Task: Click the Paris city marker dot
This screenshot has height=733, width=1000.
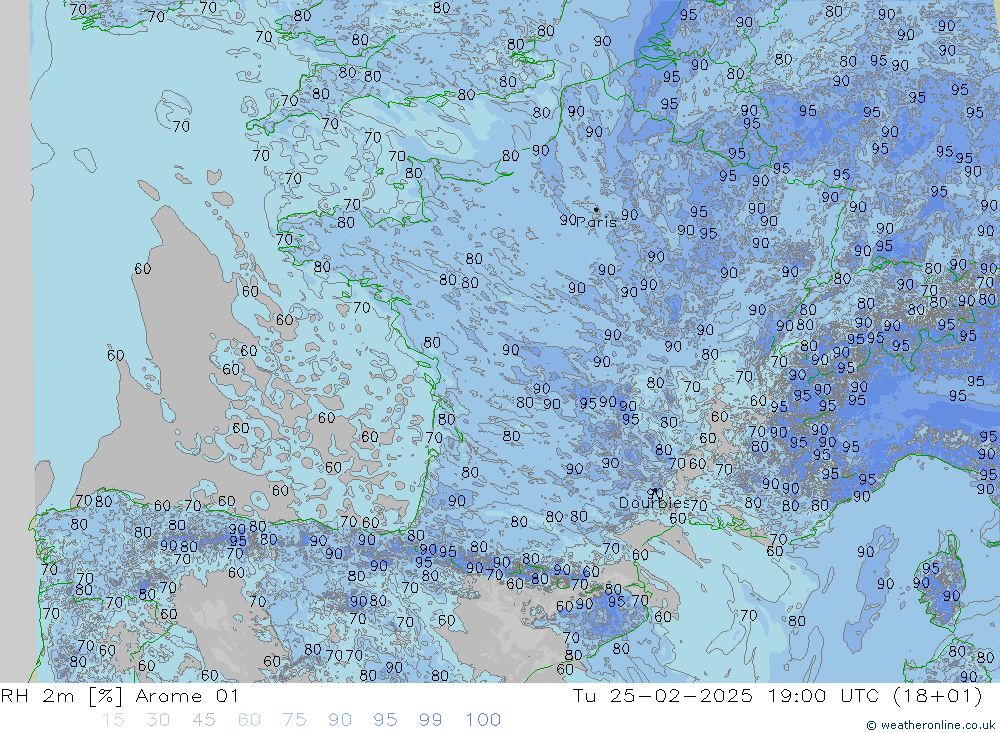Action: click(596, 209)
